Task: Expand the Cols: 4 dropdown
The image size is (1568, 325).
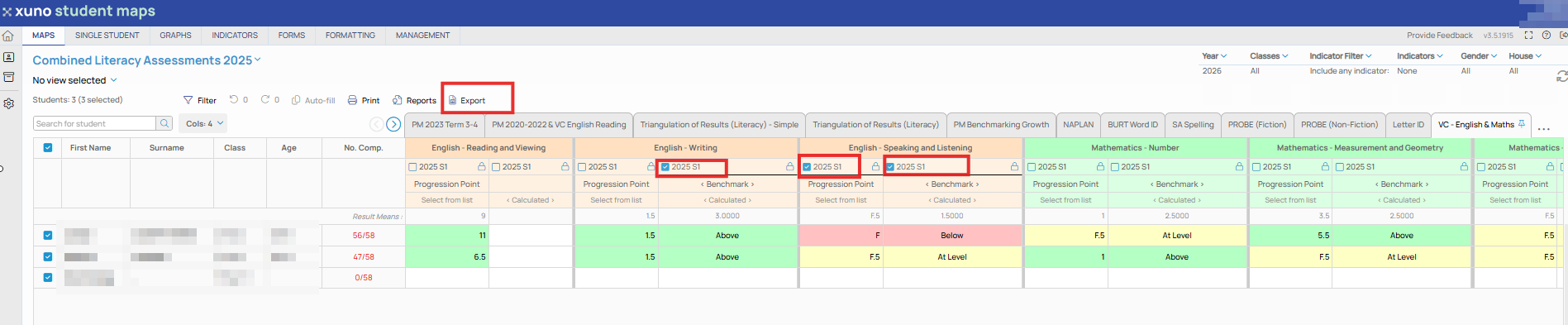Action: click(203, 123)
